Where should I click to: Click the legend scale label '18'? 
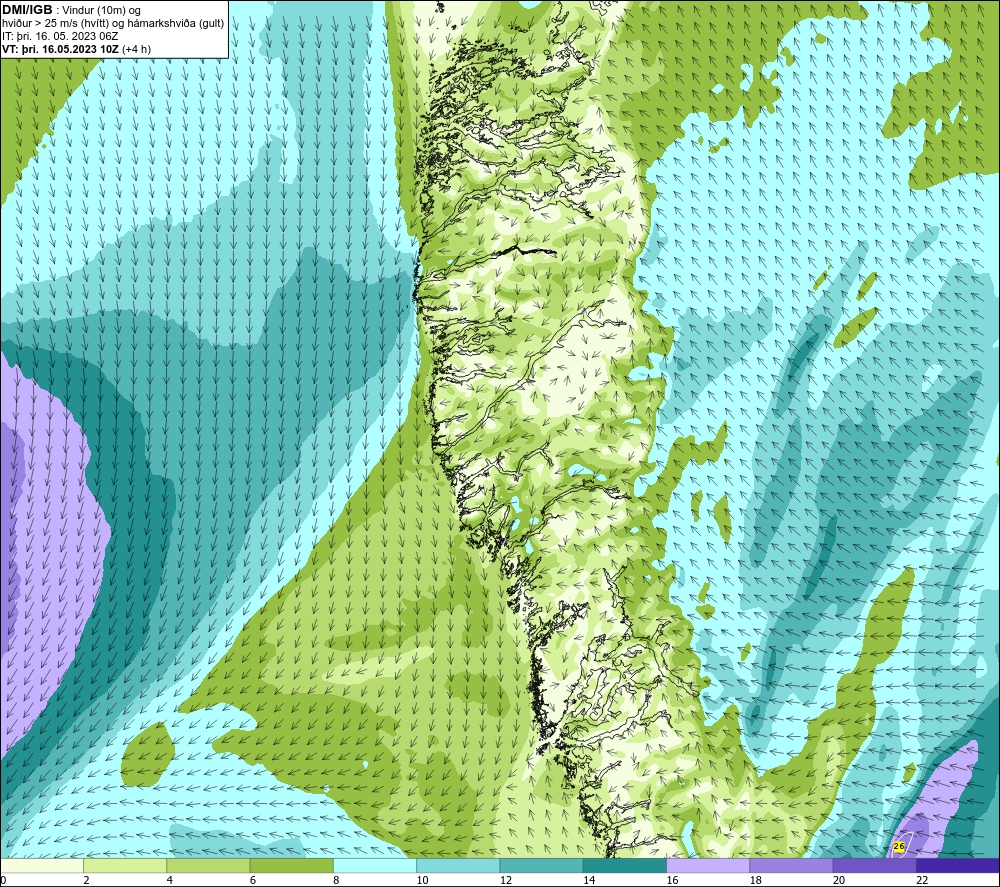(755, 880)
